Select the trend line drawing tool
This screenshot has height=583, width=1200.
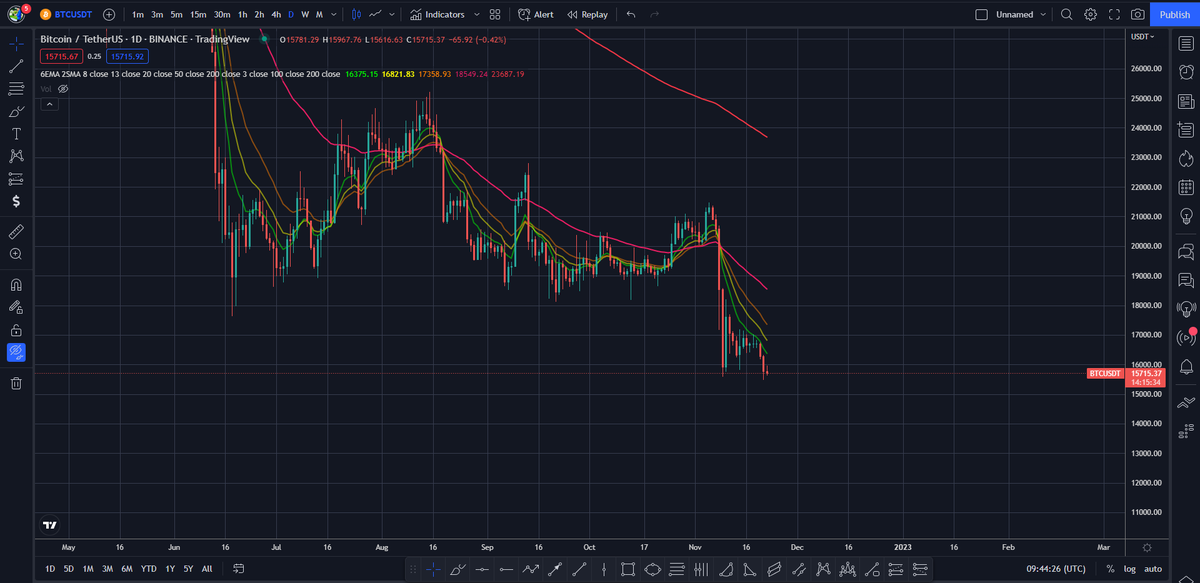[16, 66]
